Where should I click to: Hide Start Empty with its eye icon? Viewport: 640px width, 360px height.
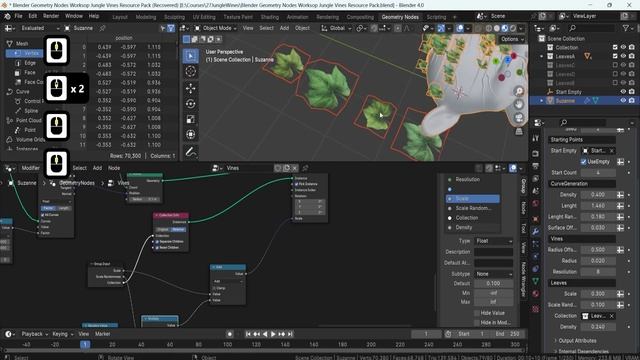(x=623, y=92)
